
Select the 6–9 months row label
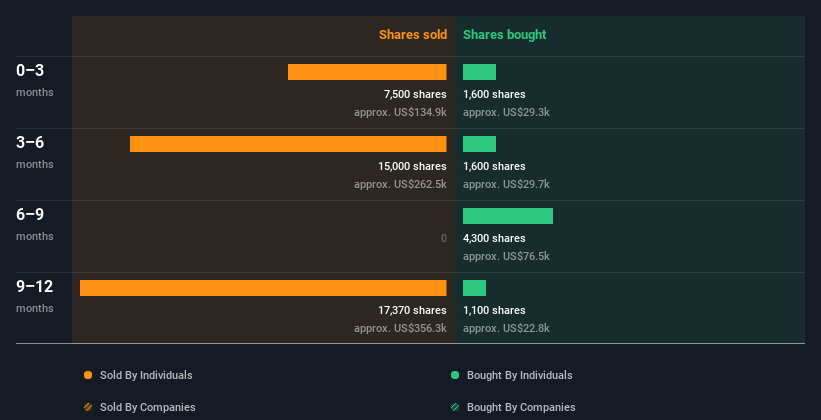[35, 224]
